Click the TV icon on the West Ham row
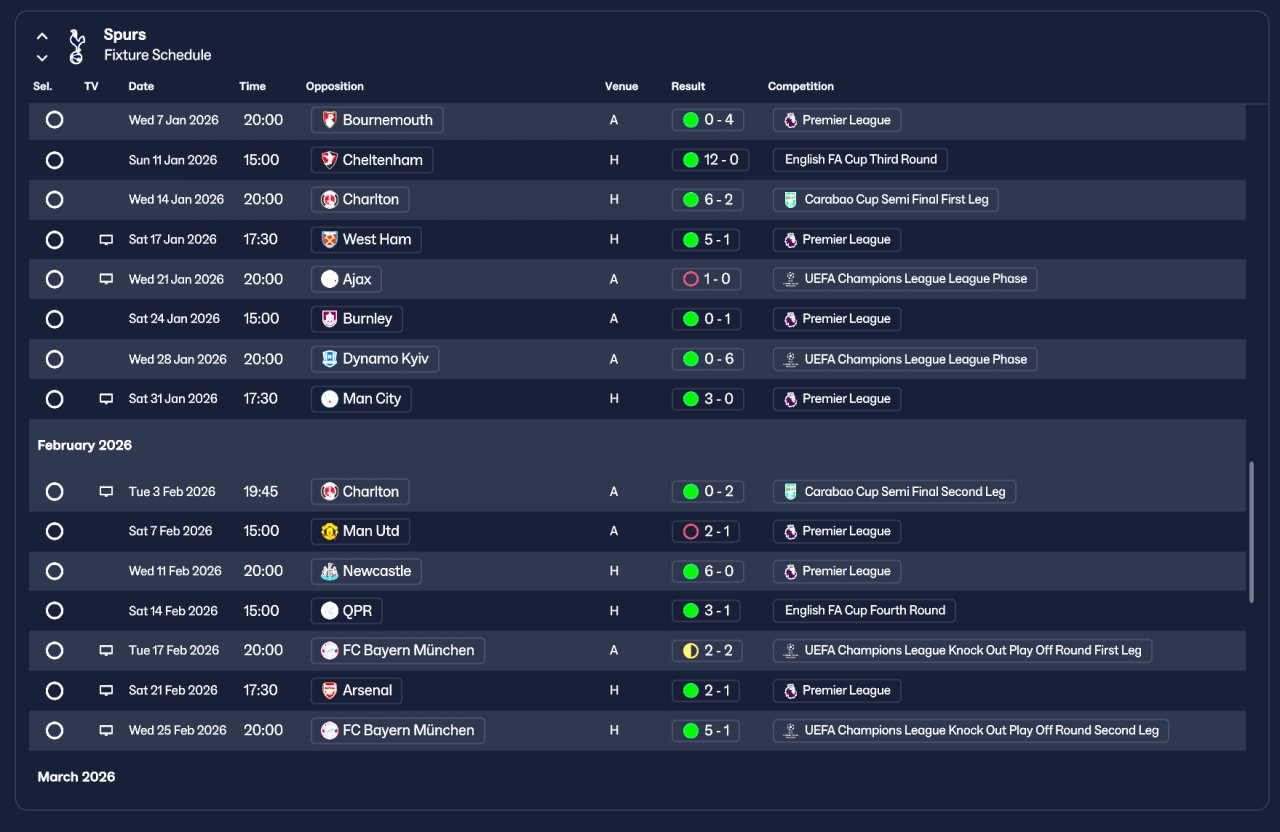 (106, 240)
